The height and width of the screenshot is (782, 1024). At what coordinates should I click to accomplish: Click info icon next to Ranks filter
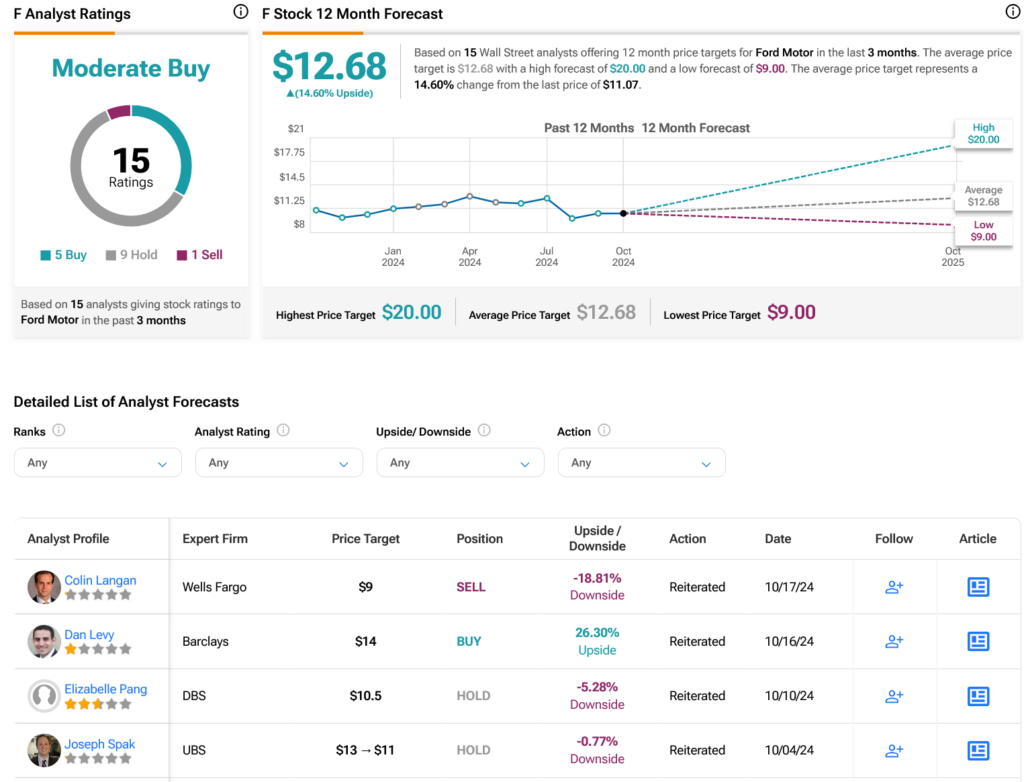(58, 431)
